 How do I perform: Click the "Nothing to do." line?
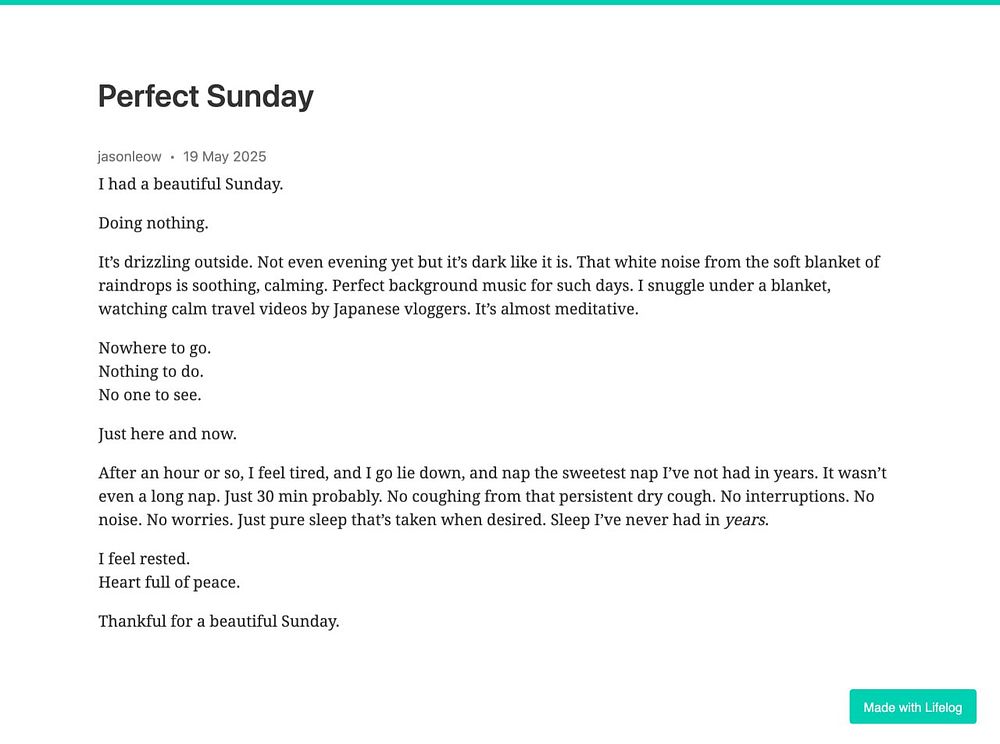pyautogui.click(x=151, y=371)
